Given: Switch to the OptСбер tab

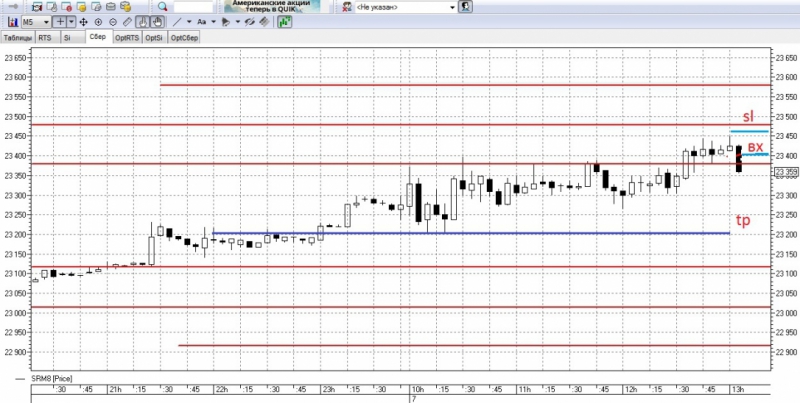Looking at the screenshot, I should click(x=184, y=38).
